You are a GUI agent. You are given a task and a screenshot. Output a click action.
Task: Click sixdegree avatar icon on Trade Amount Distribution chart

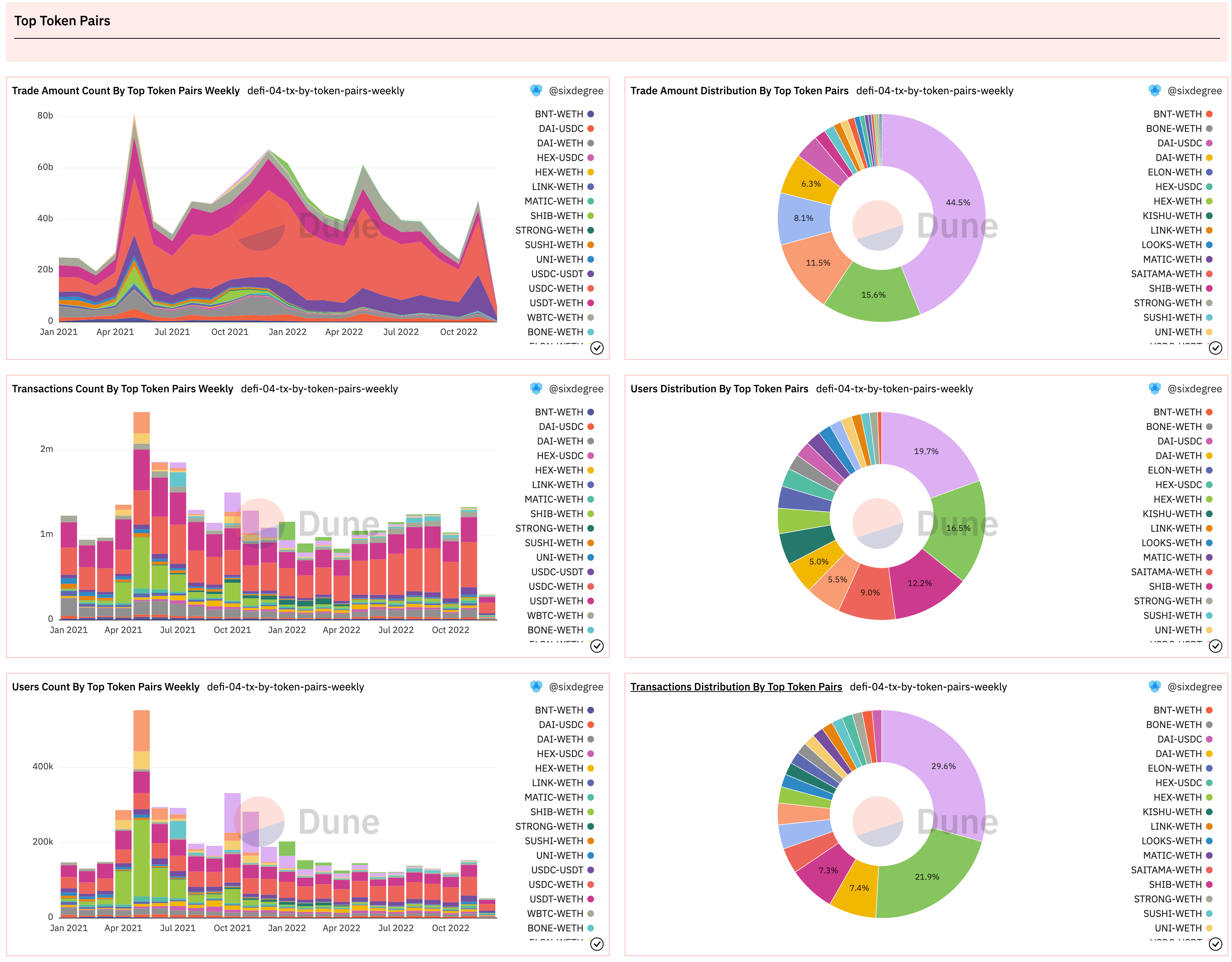pos(1155,90)
